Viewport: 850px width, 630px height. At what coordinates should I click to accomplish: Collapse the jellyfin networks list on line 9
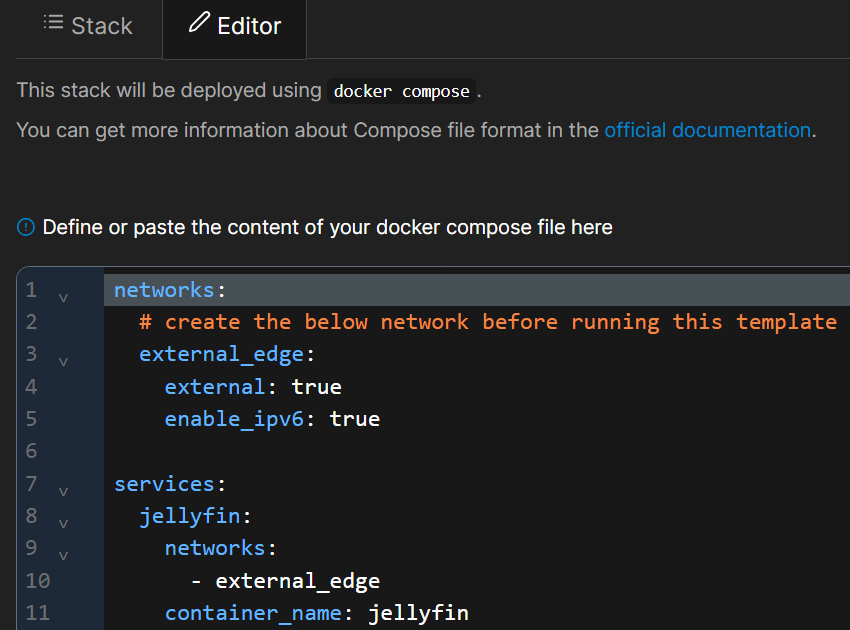click(x=63, y=555)
